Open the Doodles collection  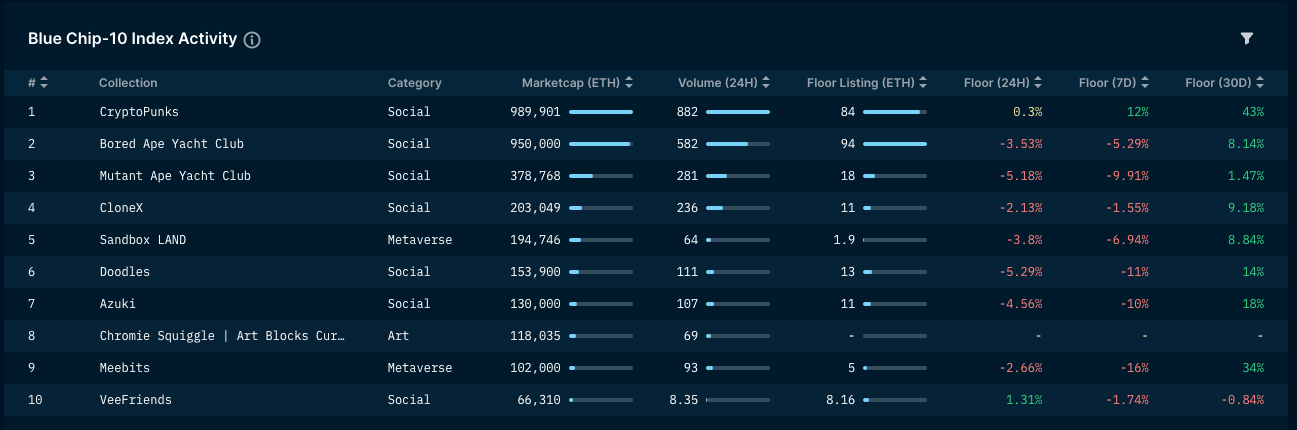point(125,272)
